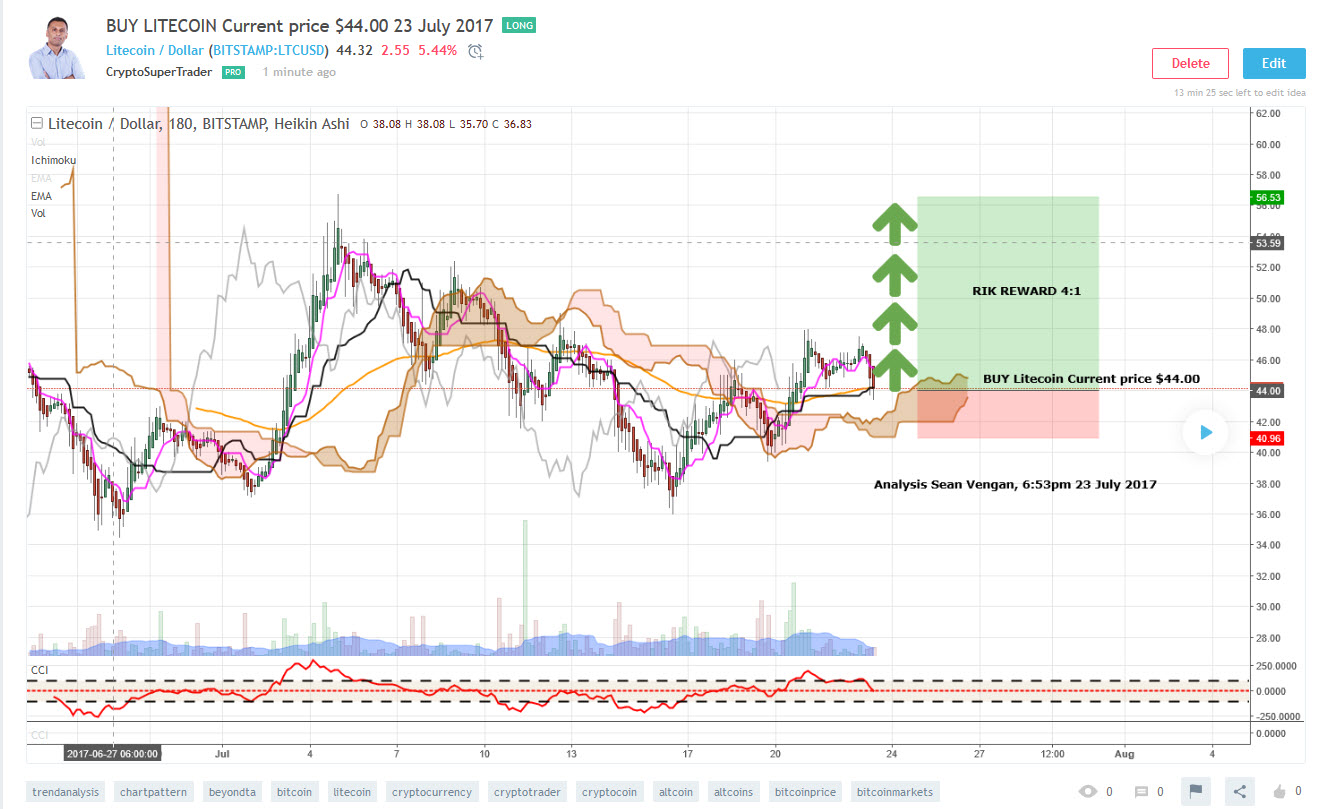Click the '1 minute ago' timestamp
Image resolution: width=1323 pixels, height=809 pixels.
(299, 72)
